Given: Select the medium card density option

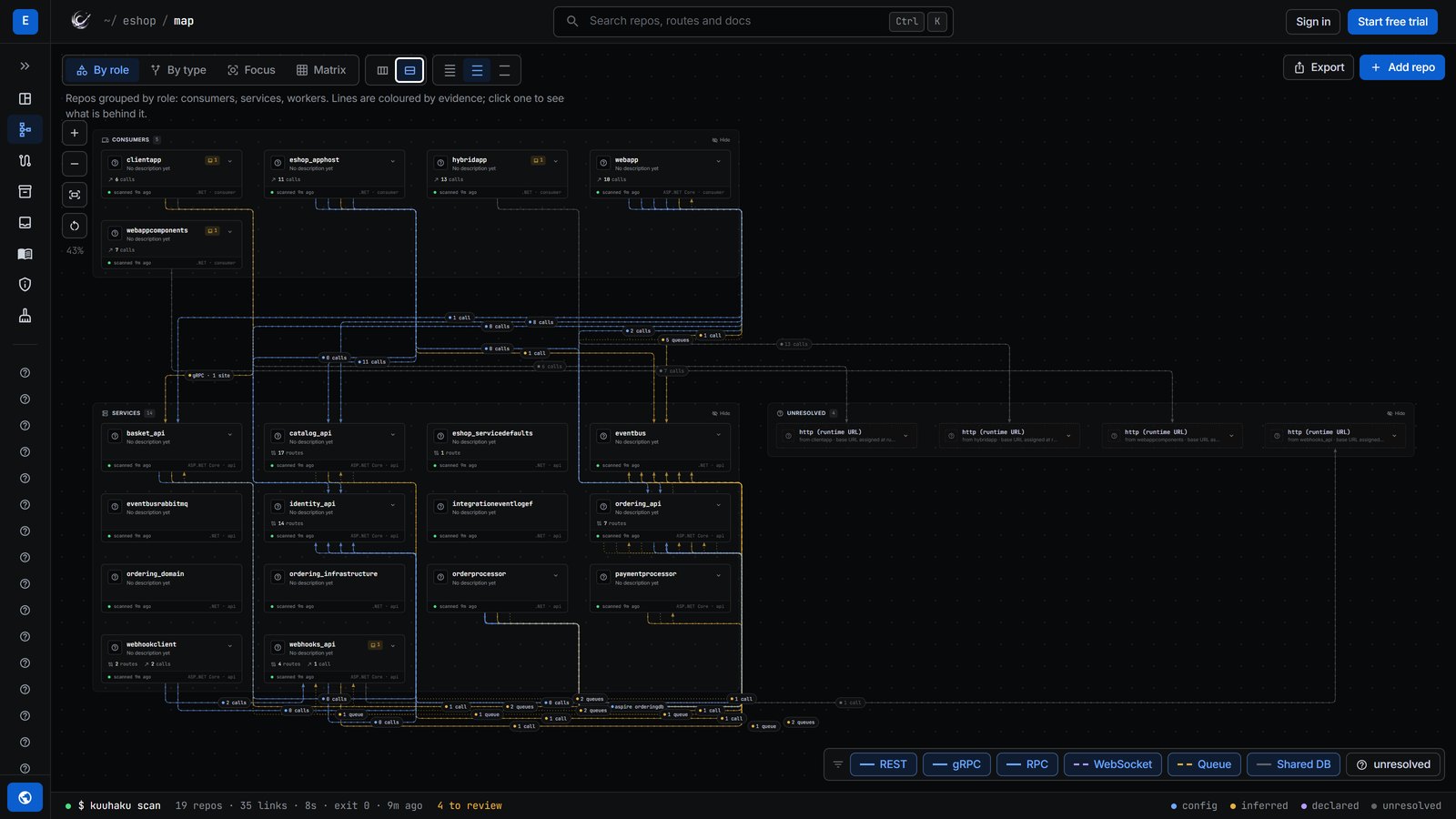Looking at the screenshot, I should [x=477, y=70].
